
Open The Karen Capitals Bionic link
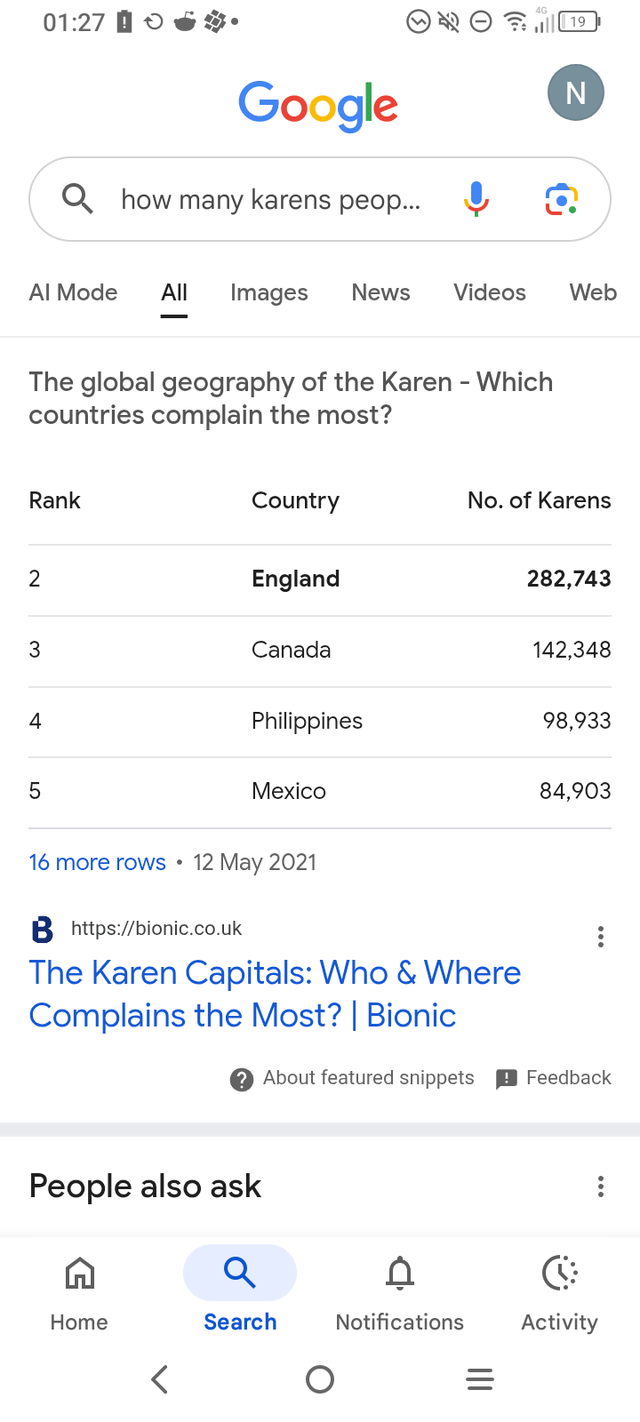[275, 994]
